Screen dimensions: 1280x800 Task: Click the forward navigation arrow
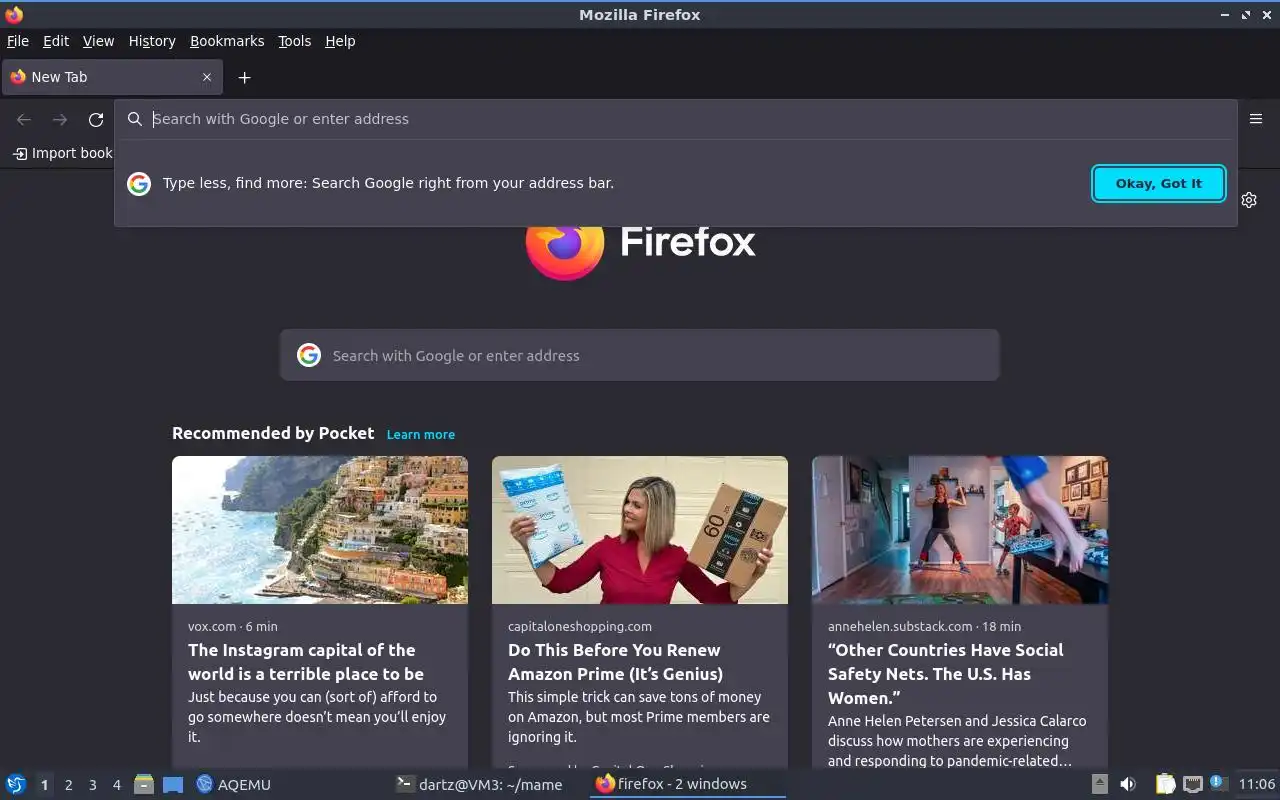(60, 120)
